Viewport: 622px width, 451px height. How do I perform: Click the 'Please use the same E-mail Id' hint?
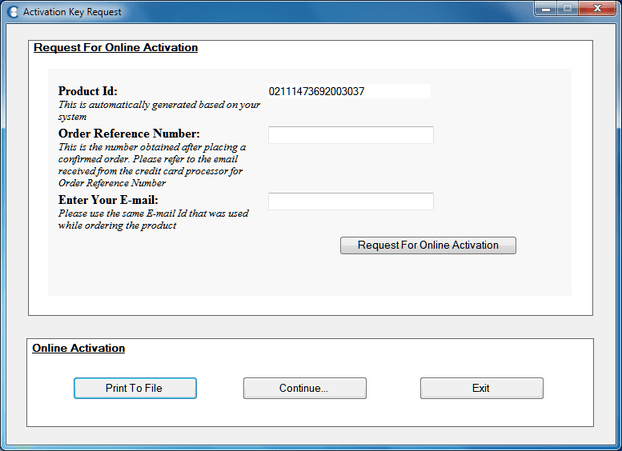click(x=154, y=219)
